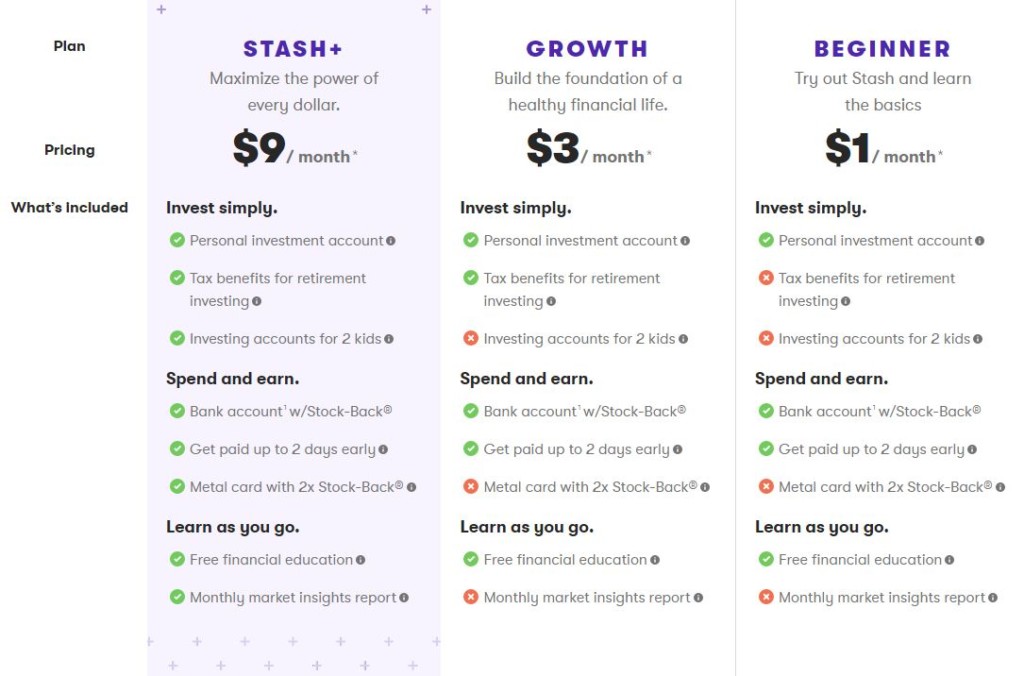This screenshot has width=1024, height=676.
Task: Click the $9 / month price
Action: (295, 148)
